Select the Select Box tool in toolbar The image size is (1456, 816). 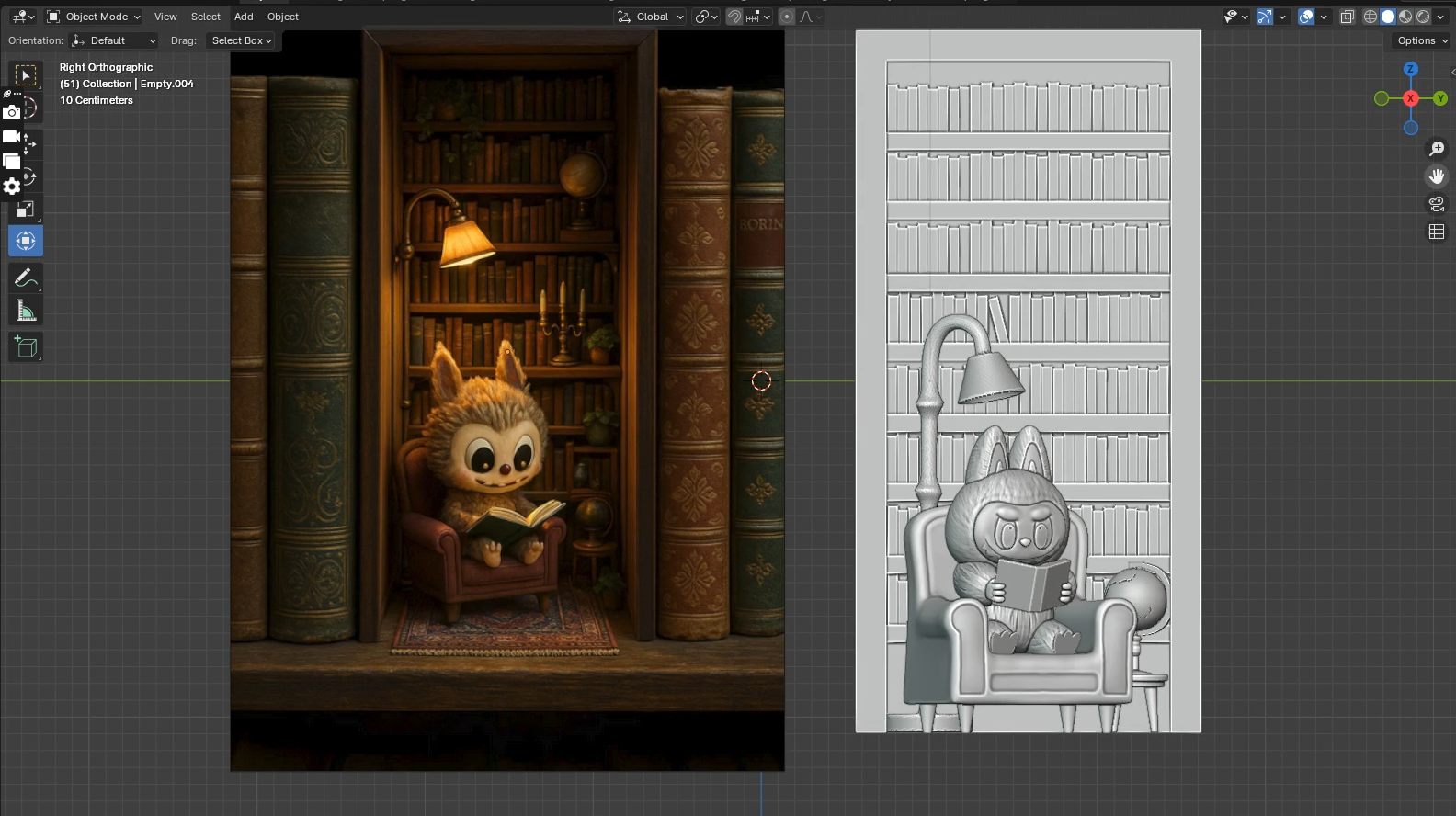pos(25,75)
